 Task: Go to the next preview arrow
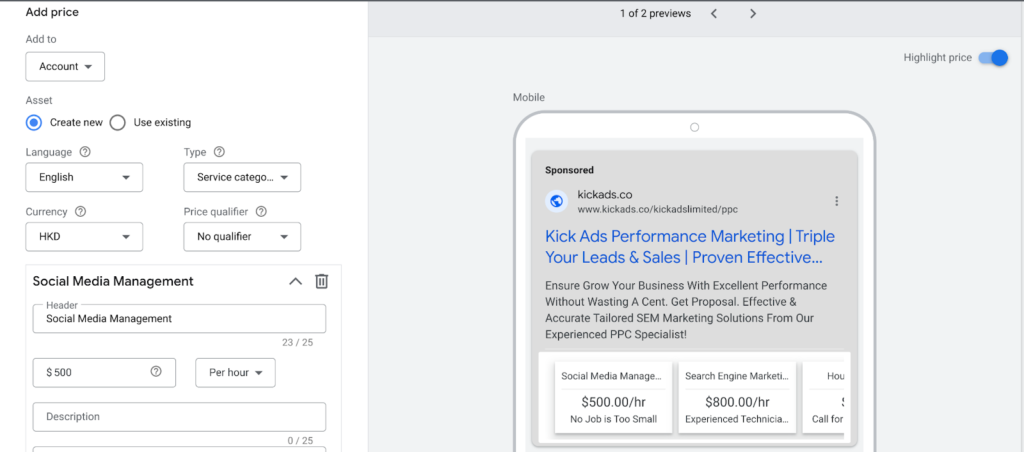(x=753, y=14)
